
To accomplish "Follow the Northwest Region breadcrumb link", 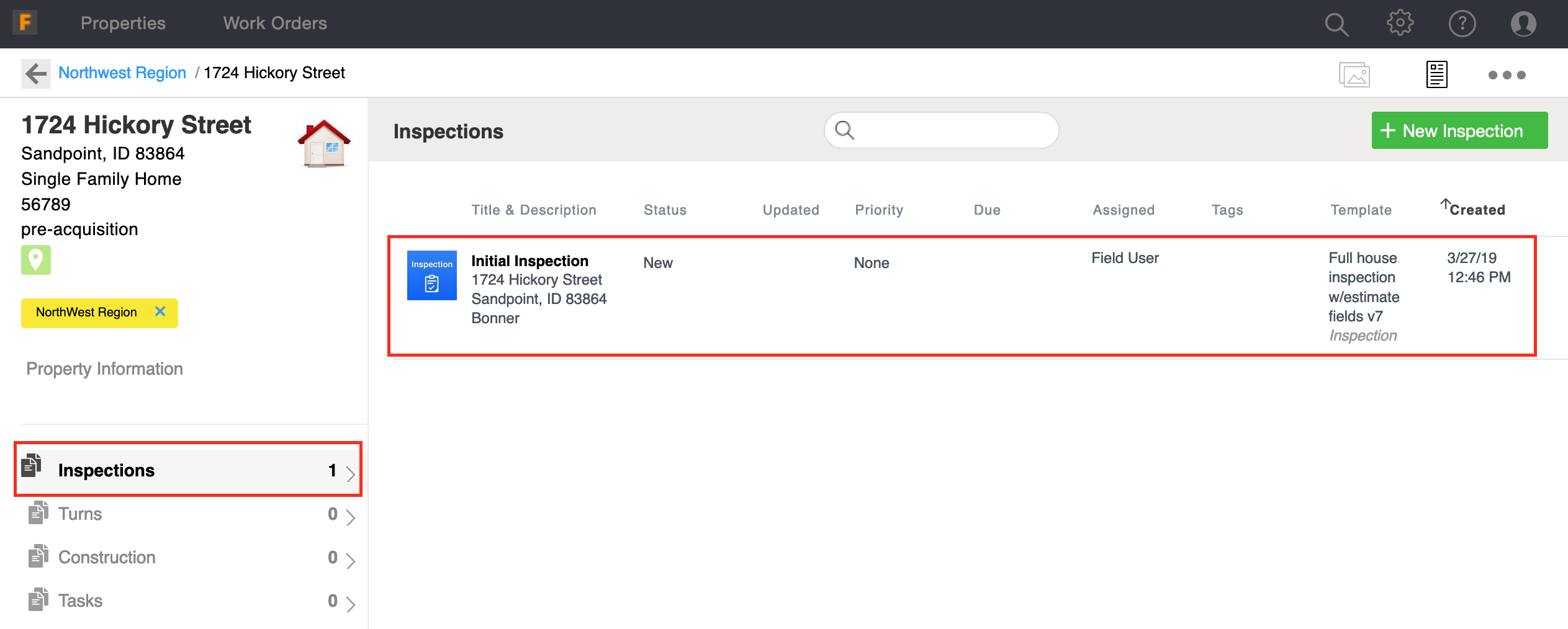I will [122, 73].
